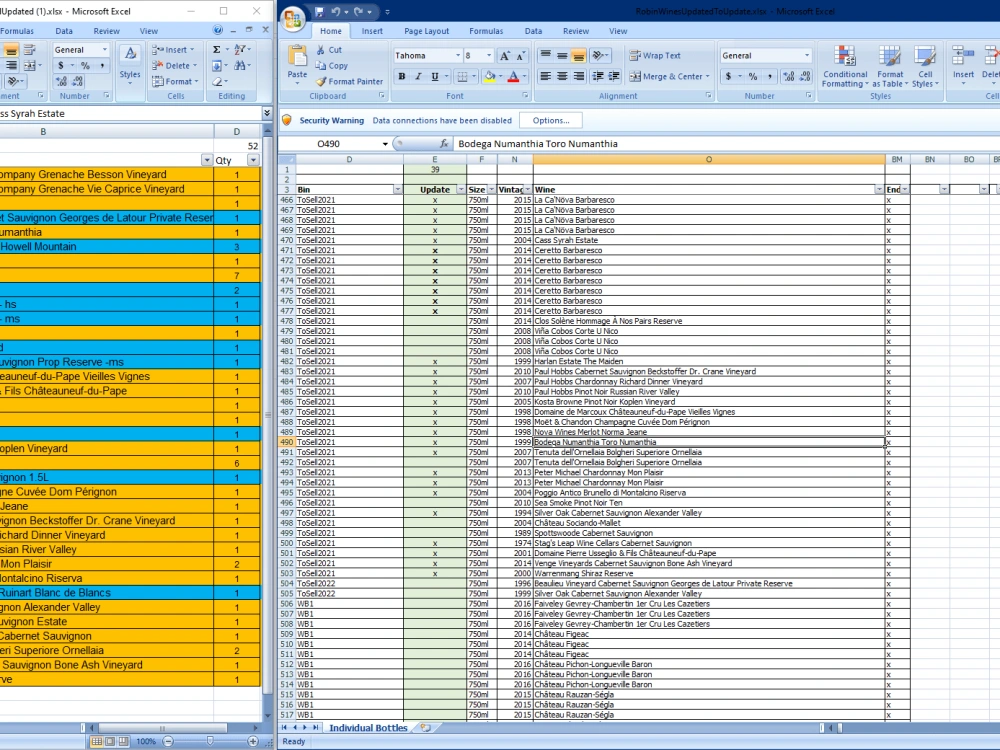This screenshot has height=750, width=1000.
Task: Open the Name Box dropdown showing O490
Action: point(385,144)
